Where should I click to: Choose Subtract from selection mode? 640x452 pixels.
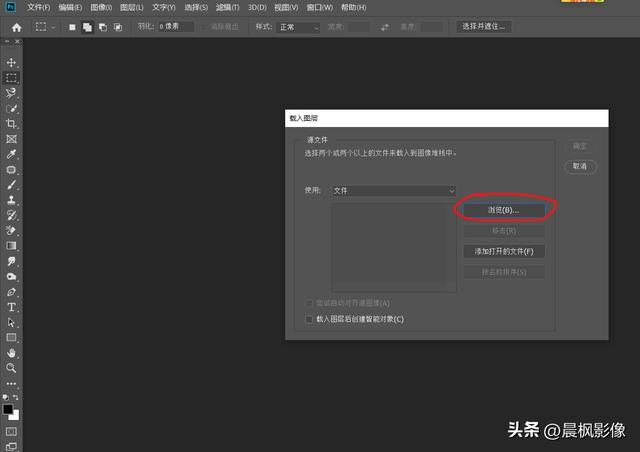click(x=102, y=27)
